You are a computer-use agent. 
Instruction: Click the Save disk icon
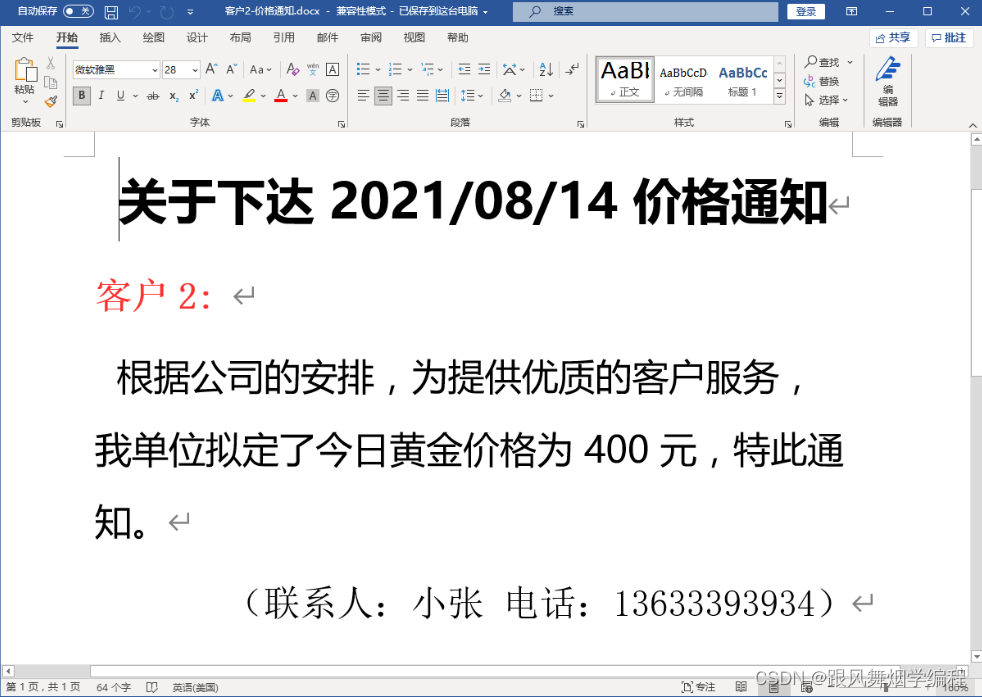pyautogui.click(x=111, y=11)
